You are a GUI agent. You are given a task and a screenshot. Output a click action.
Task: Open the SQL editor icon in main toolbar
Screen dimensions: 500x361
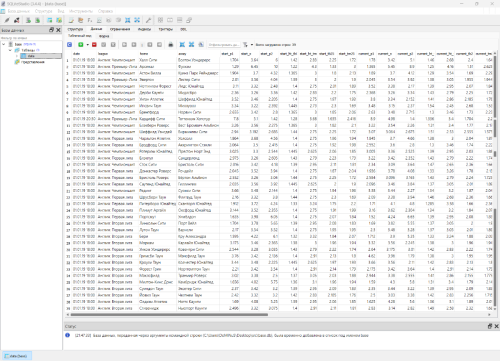71,20
